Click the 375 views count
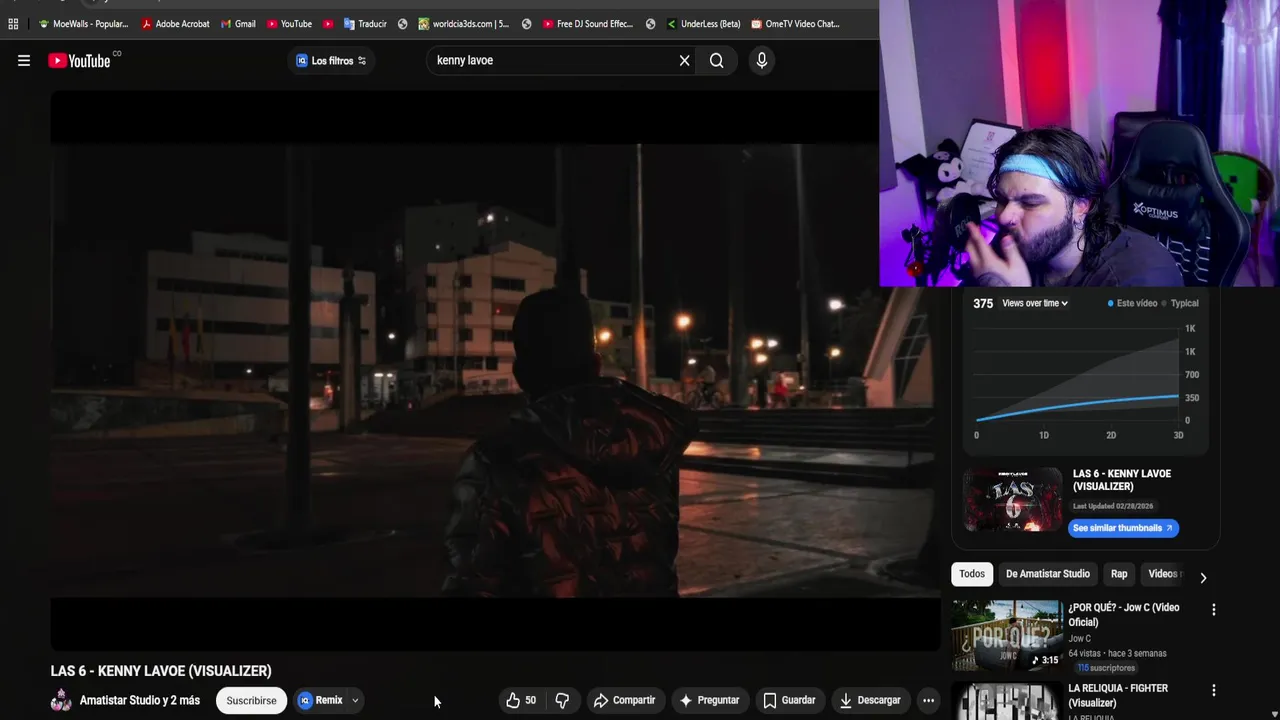 pos(983,304)
